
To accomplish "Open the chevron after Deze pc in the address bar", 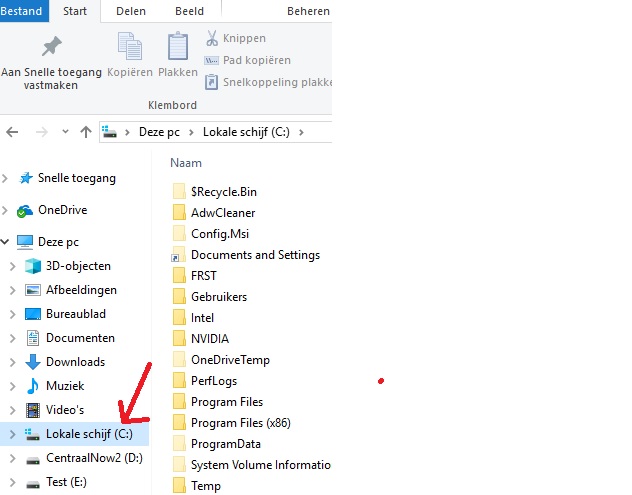I will [191, 132].
